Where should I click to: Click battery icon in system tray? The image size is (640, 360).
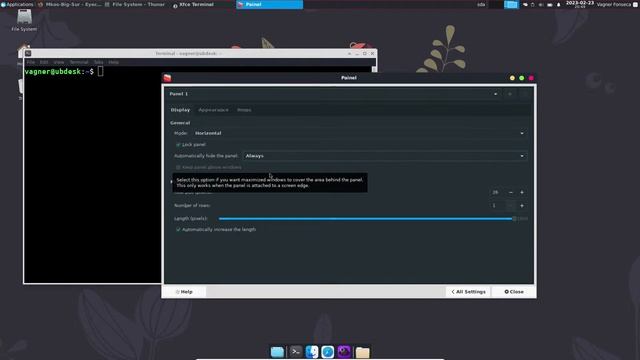coord(550,4)
